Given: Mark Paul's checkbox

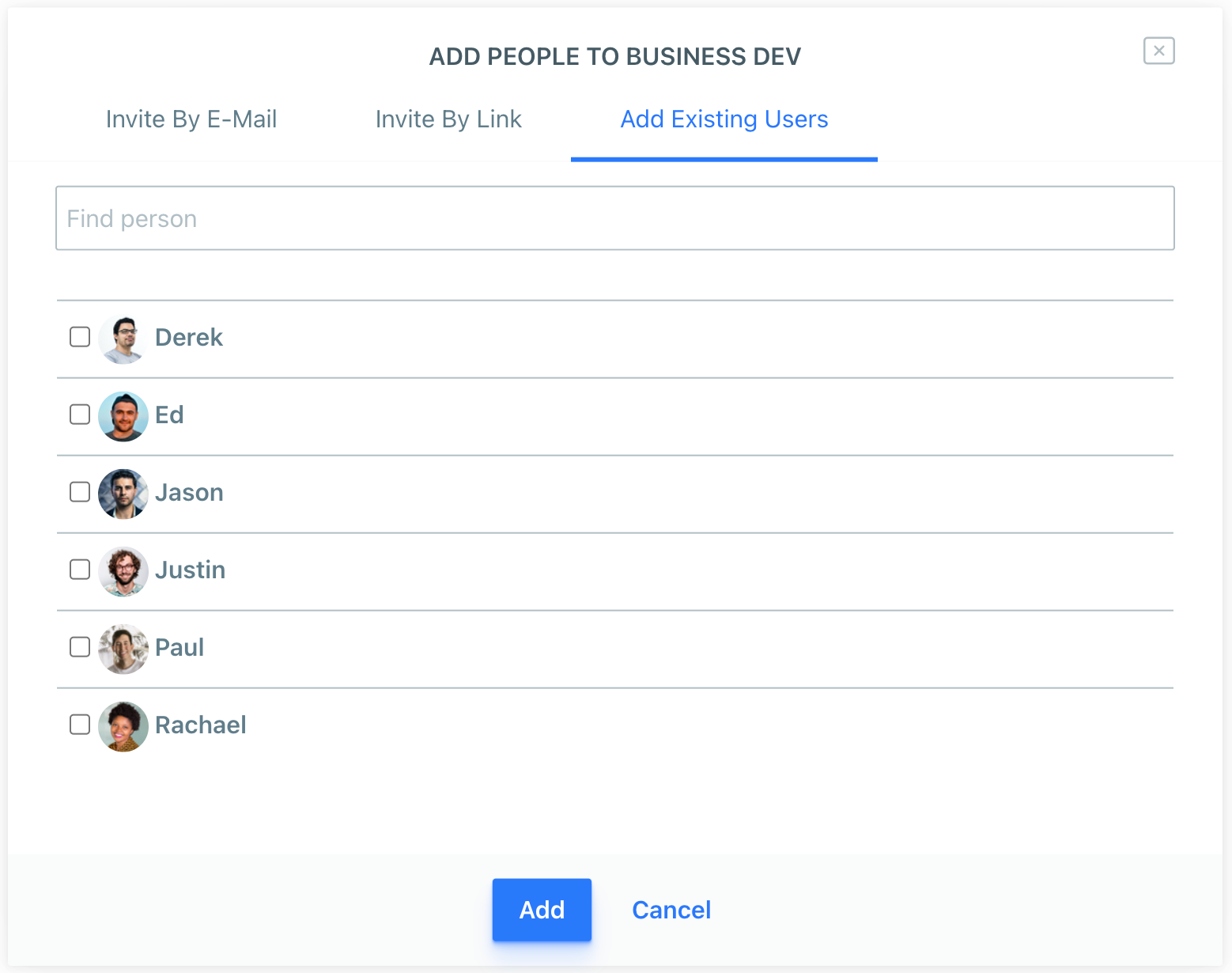Looking at the screenshot, I should (x=80, y=647).
